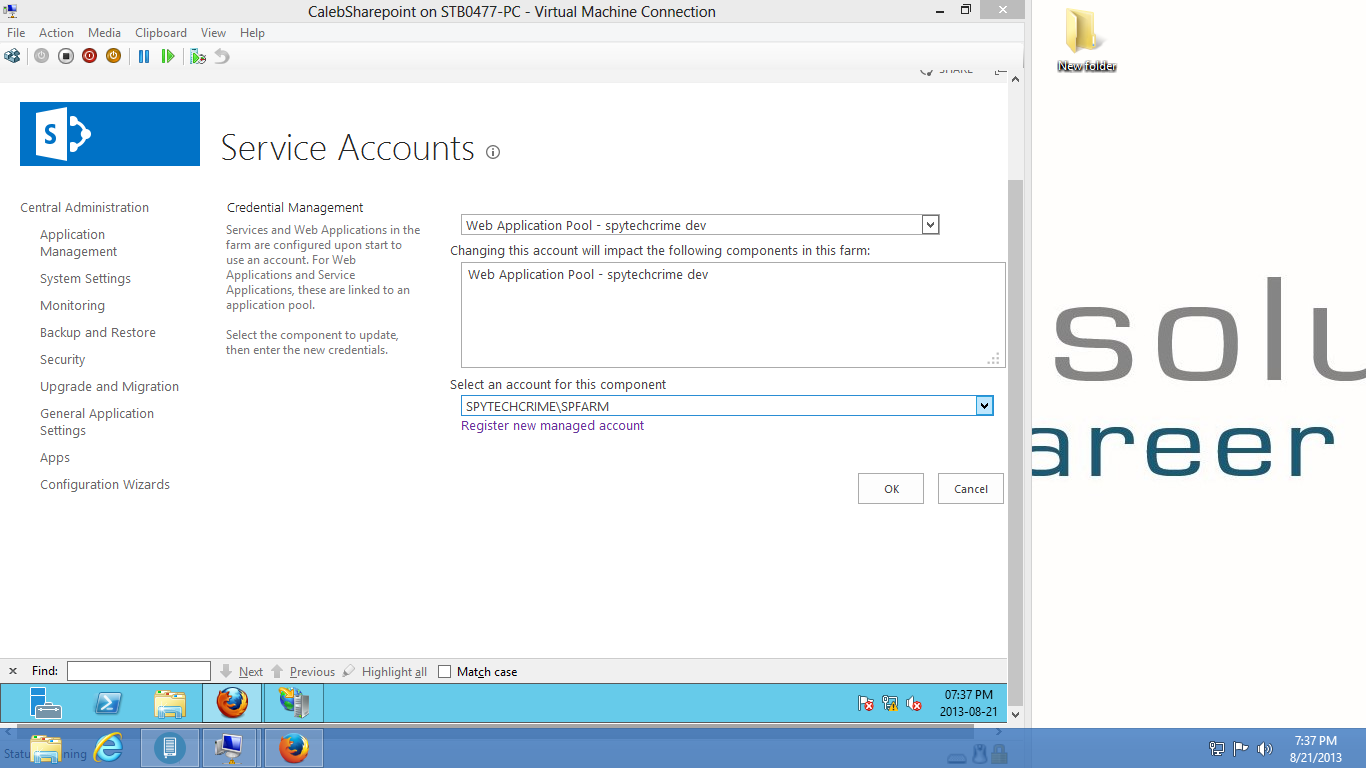The image size is (1366, 768).
Task: Click the Checkpoint snapshot icon
Action: (x=198, y=56)
